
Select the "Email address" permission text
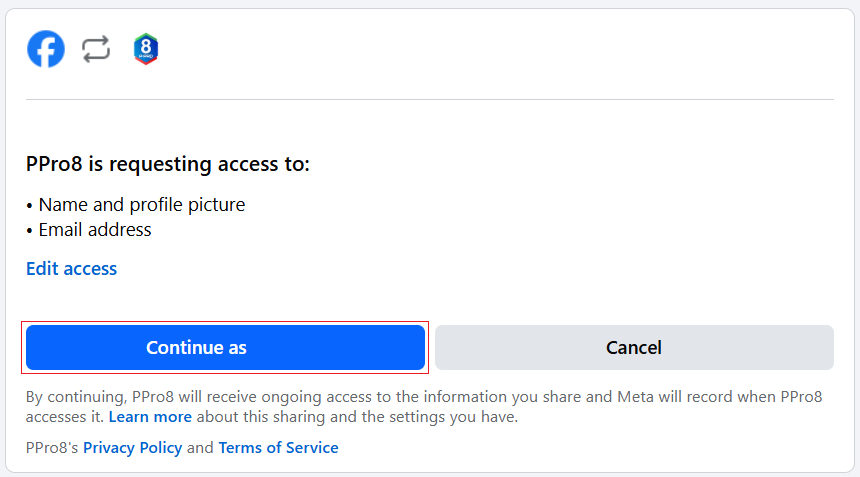point(95,230)
